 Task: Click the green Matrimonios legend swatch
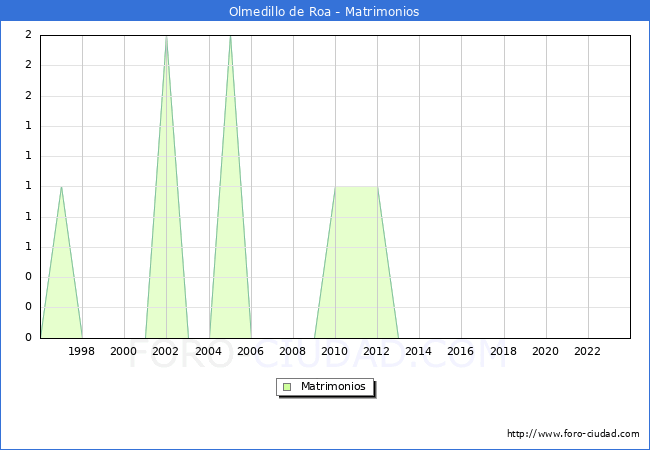287,387
